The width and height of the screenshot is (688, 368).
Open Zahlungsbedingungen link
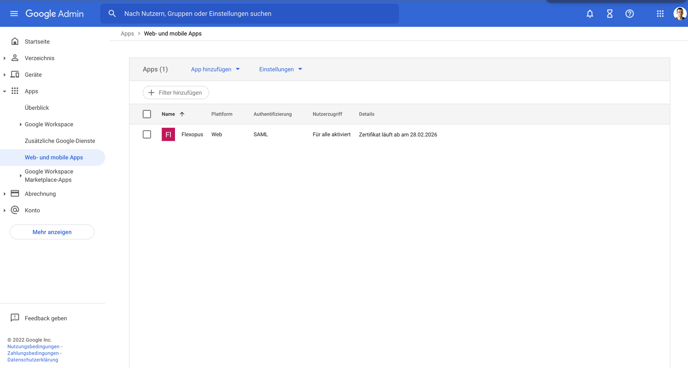[33, 353]
